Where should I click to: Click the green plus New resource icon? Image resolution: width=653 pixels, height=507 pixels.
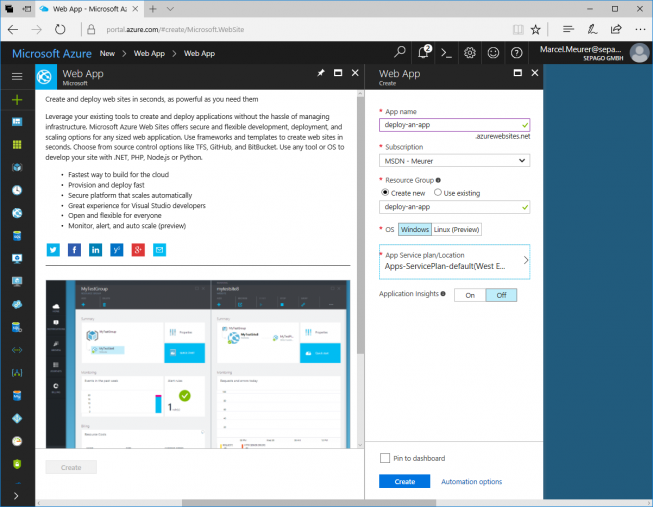tap(17, 100)
